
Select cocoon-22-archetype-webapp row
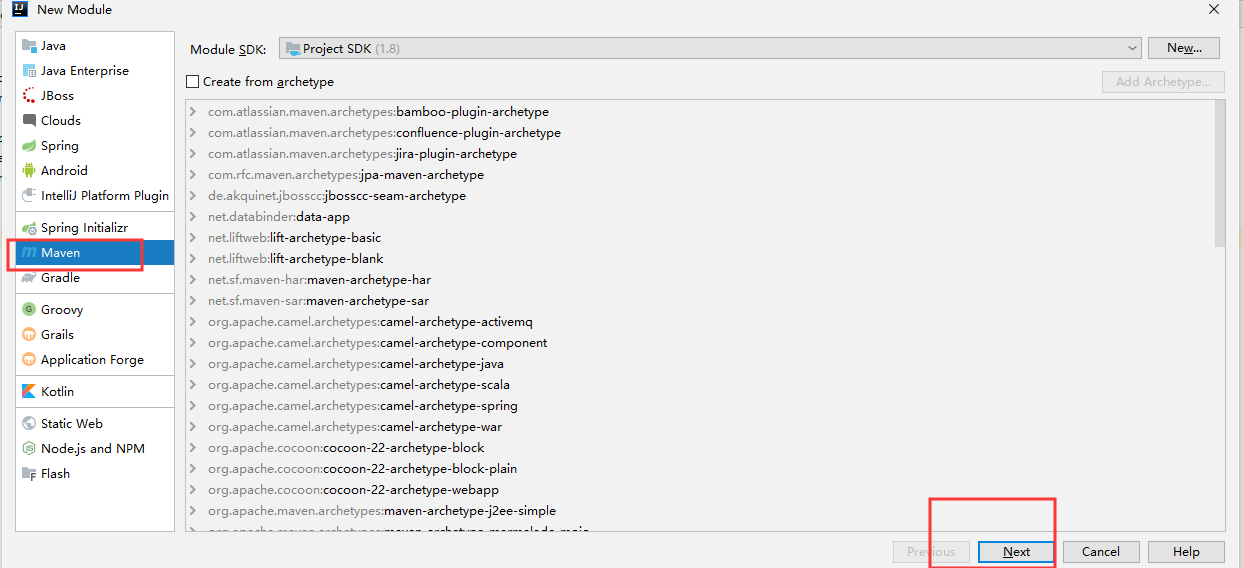700,490
